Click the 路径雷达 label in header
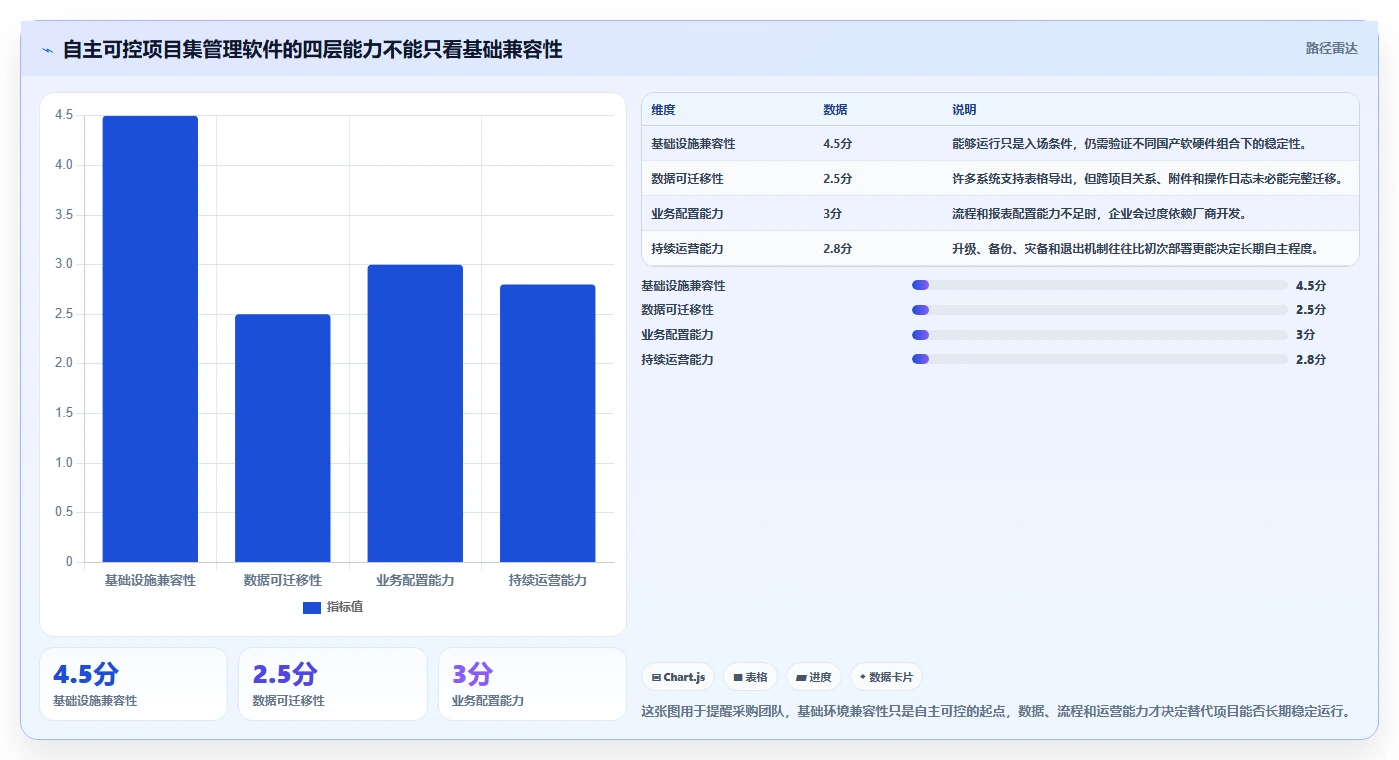 point(1331,48)
